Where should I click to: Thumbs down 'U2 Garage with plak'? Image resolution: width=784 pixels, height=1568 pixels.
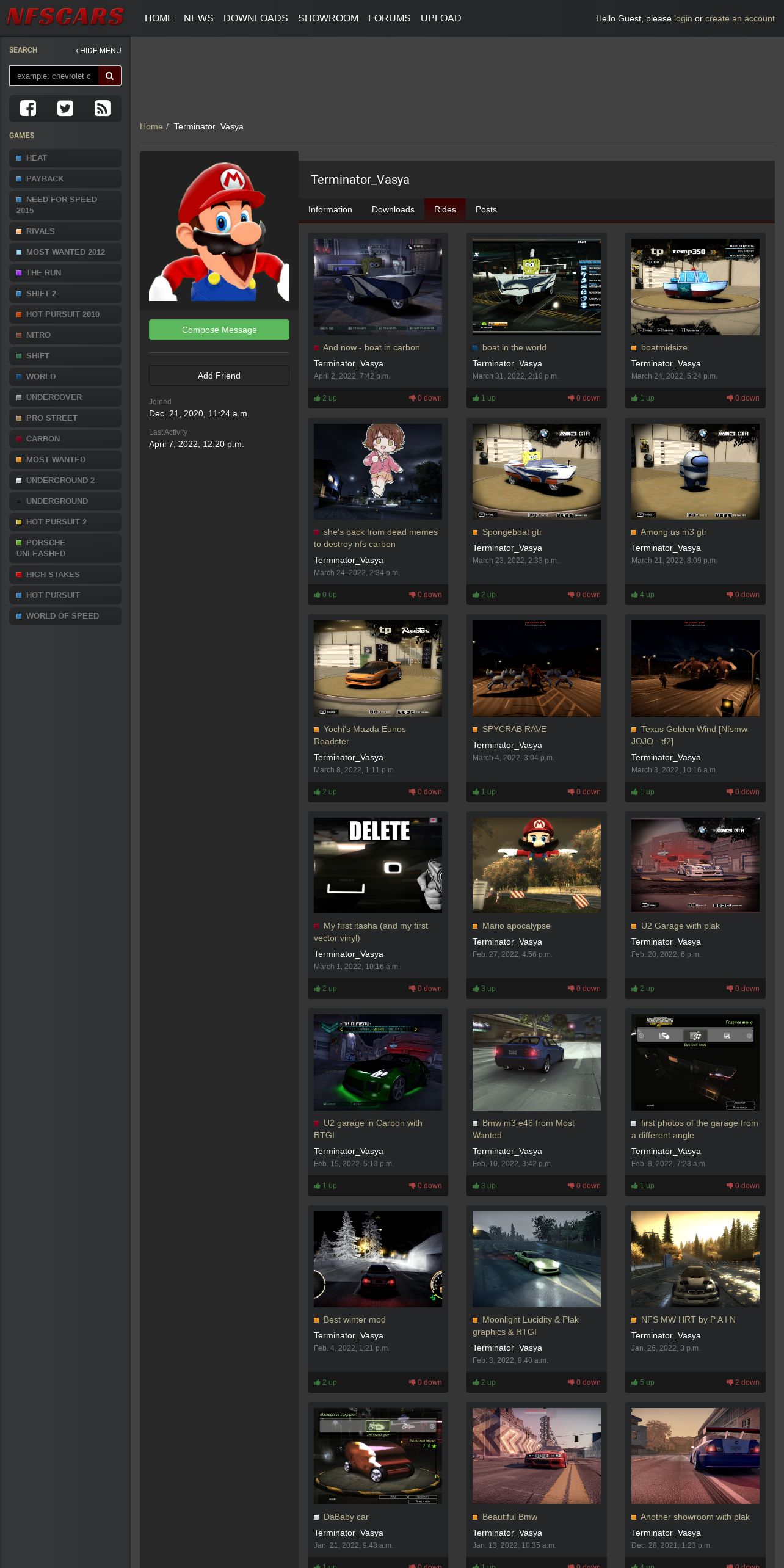click(743, 989)
